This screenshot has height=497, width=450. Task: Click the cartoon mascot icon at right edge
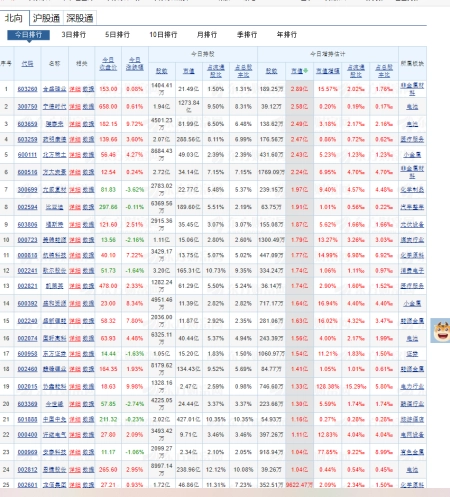pos(441,331)
